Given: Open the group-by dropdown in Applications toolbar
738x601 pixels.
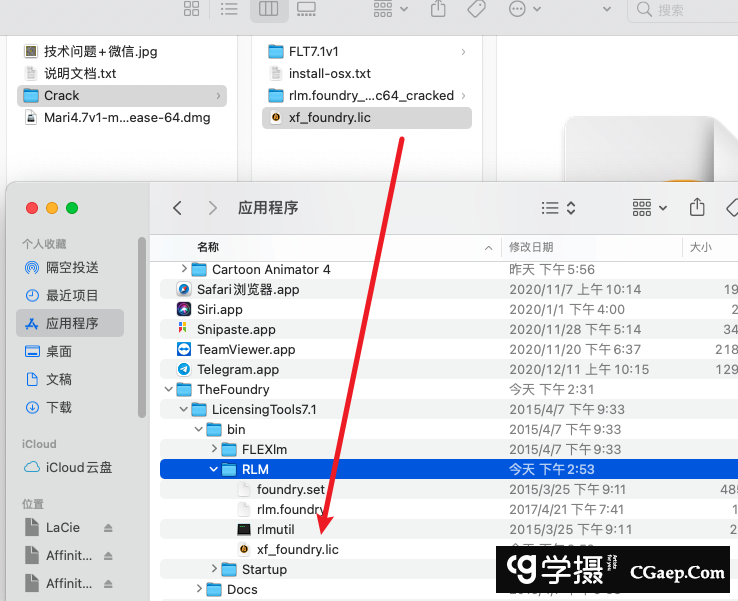Looking at the screenshot, I should tap(650, 208).
